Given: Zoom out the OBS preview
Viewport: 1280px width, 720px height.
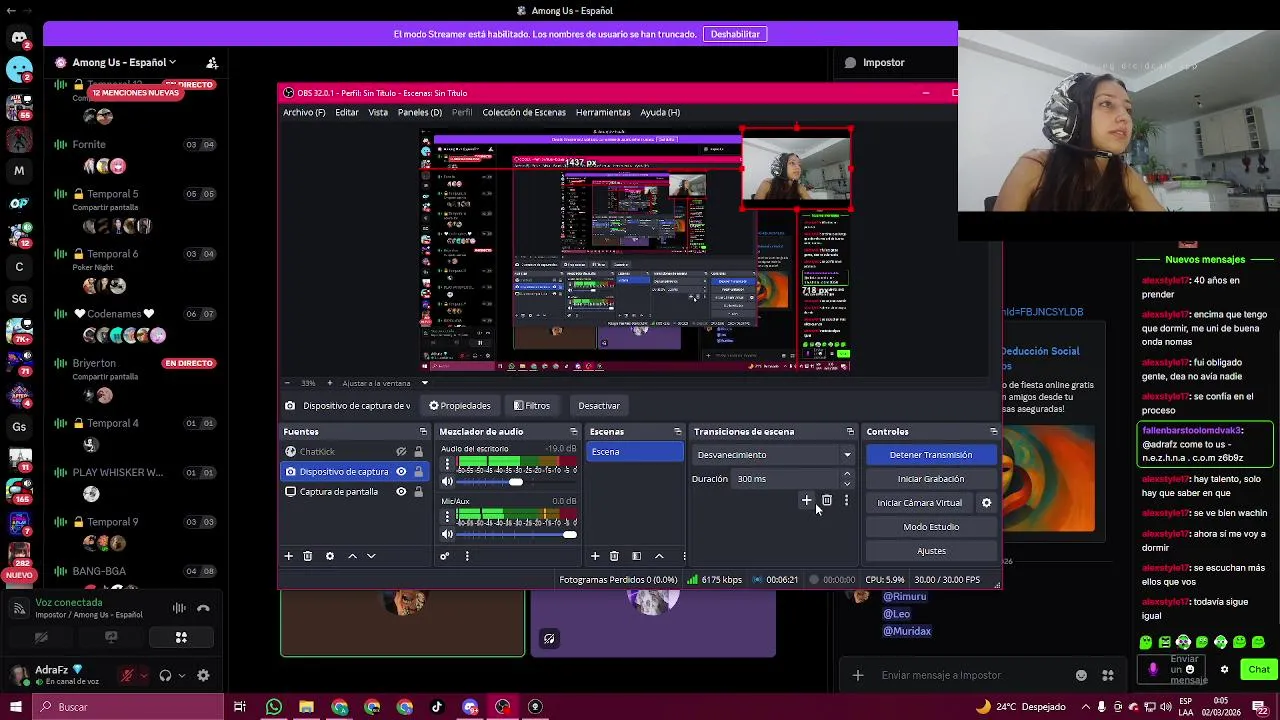Looking at the screenshot, I should [x=288, y=383].
